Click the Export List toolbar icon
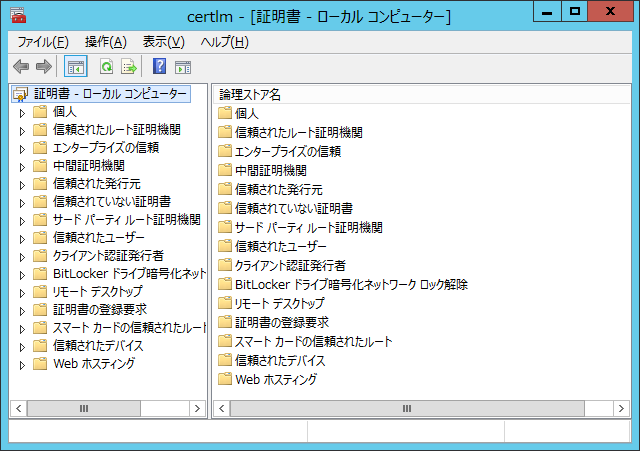The width and height of the screenshot is (640, 451). [129, 66]
